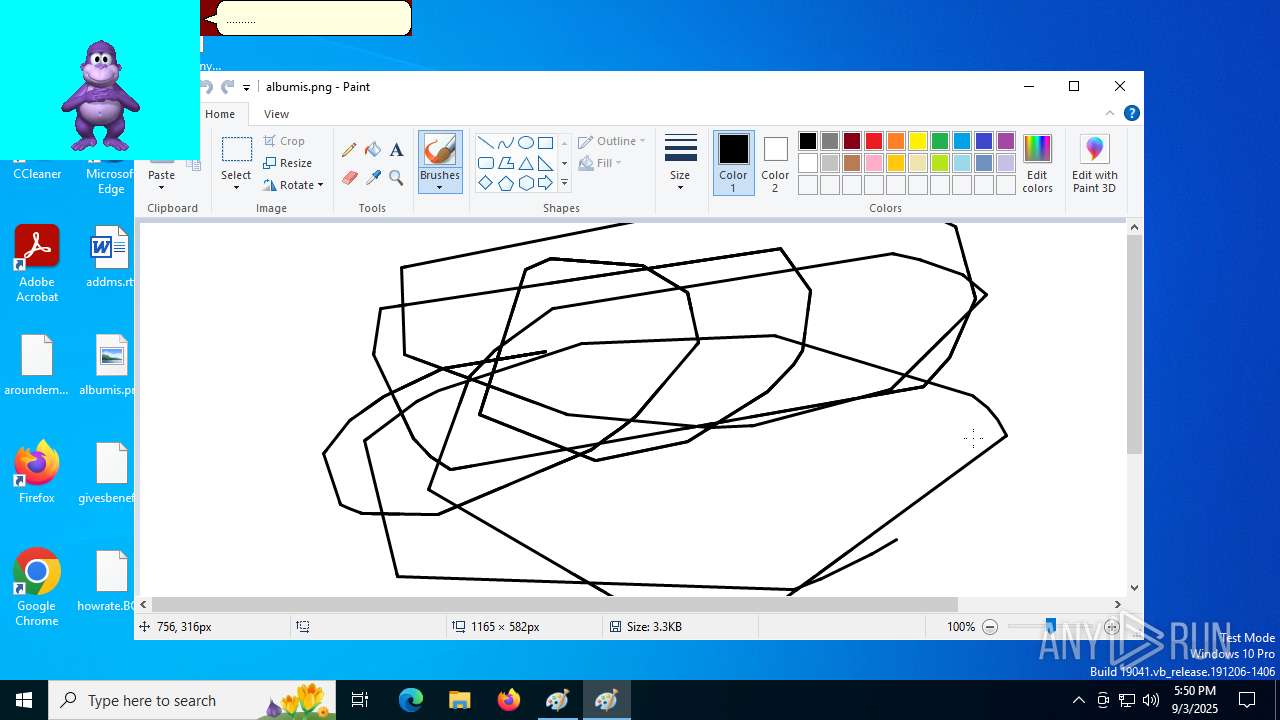The width and height of the screenshot is (1280, 720).
Task: Expand the Shapes gallery More arrow
Action: [x=564, y=183]
